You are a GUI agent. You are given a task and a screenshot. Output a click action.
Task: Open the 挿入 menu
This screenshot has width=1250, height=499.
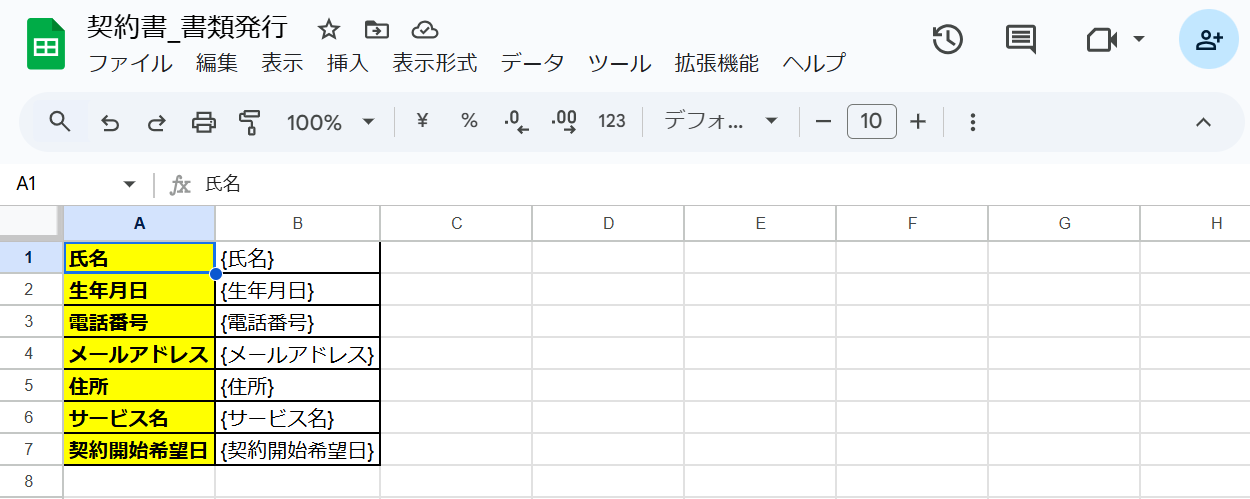[348, 64]
